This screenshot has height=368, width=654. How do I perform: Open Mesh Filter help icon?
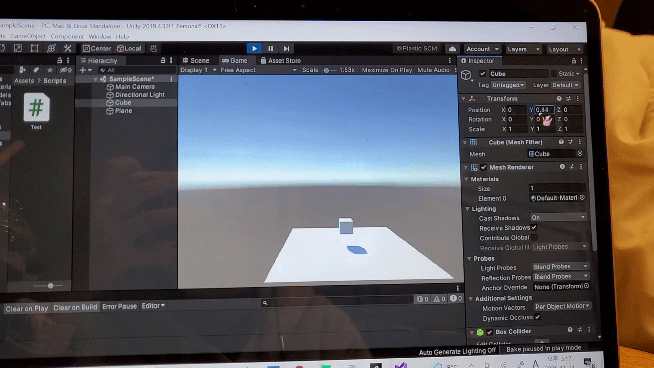(561, 142)
